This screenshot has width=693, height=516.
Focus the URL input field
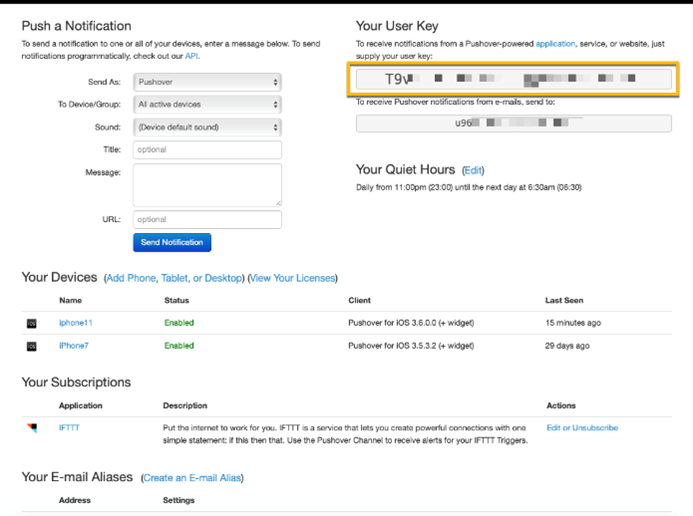(207, 220)
